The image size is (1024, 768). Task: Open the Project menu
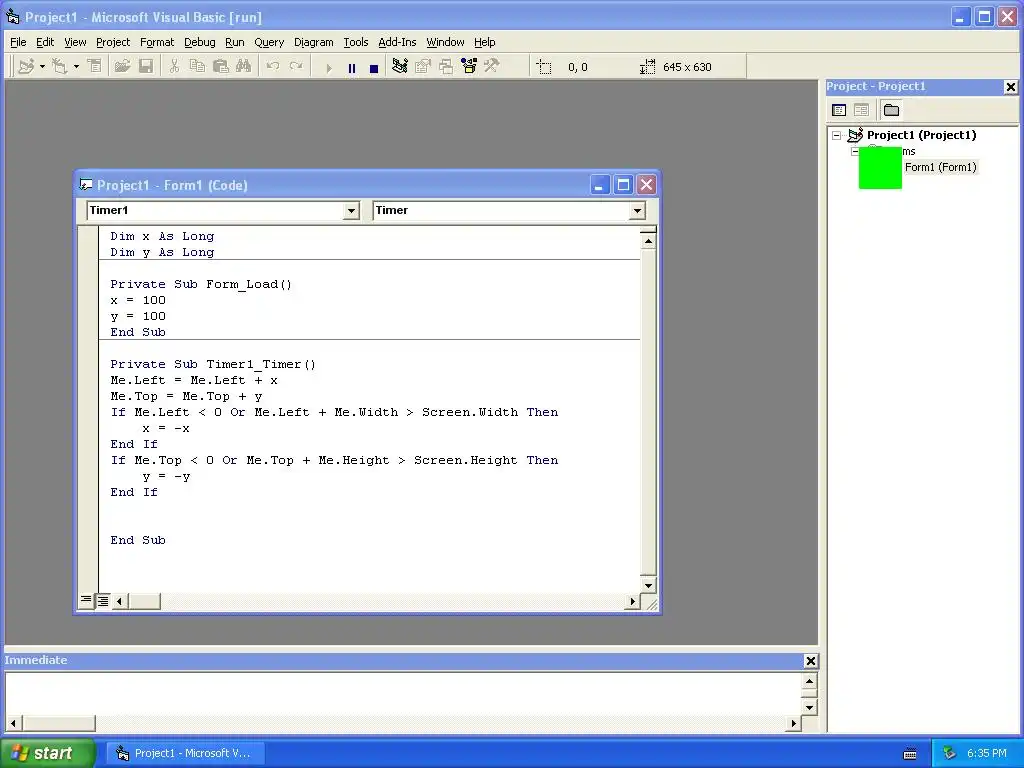(113, 42)
